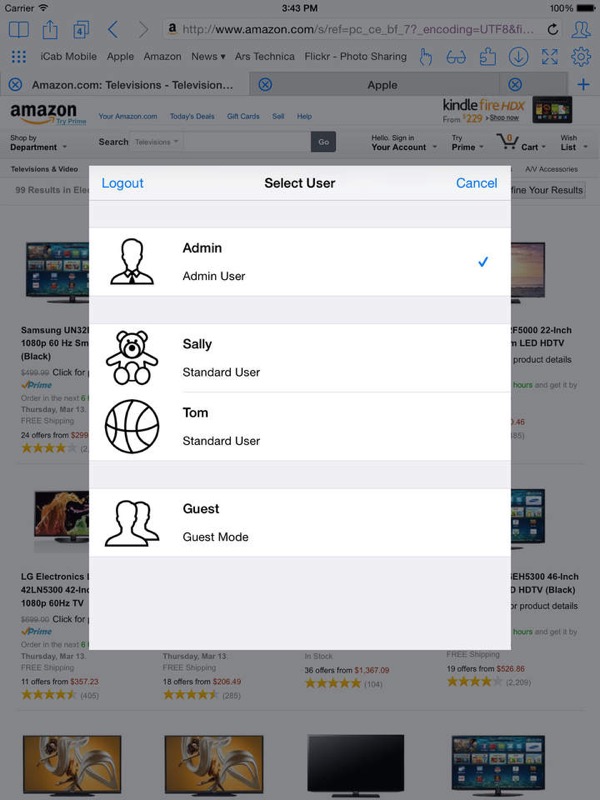
Task: Open the settings gear icon
Action: (x=581, y=57)
